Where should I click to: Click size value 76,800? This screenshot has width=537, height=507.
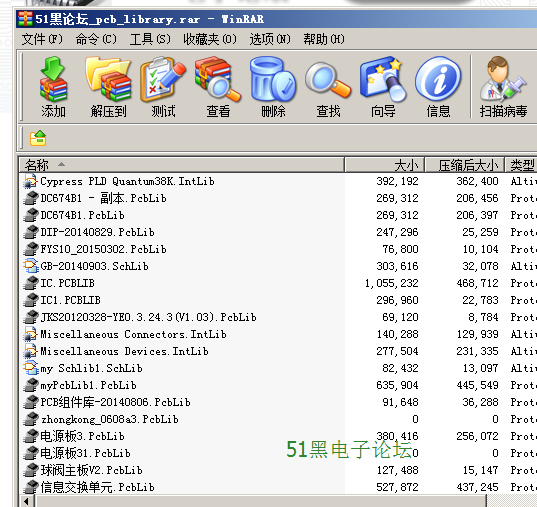click(400, 249)
